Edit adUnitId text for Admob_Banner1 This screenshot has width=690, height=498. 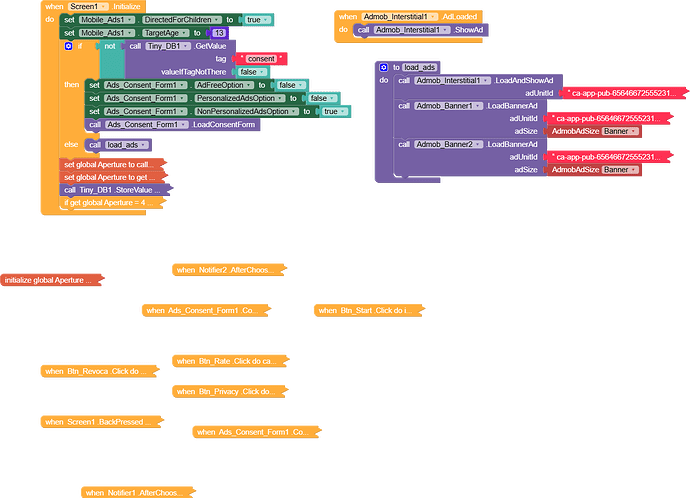[608, 119]
